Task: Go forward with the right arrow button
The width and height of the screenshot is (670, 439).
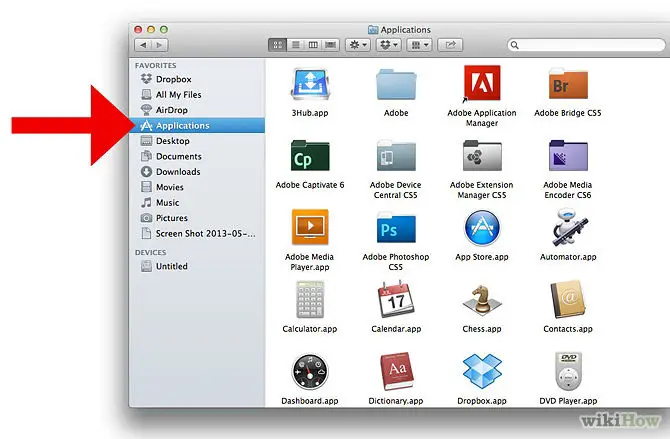Action: click(160, 45)
